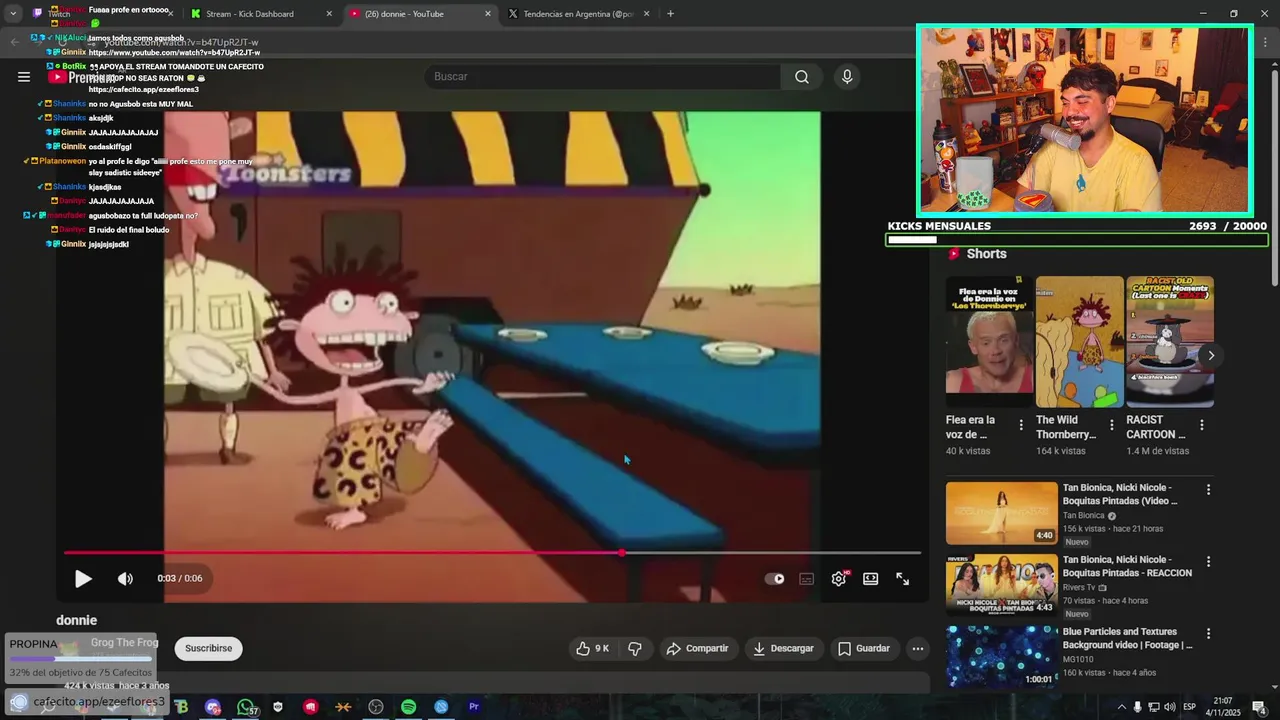Start voice search with microphone icon
This screenshot has width=1280, height=720.
(x=847, y=76)
